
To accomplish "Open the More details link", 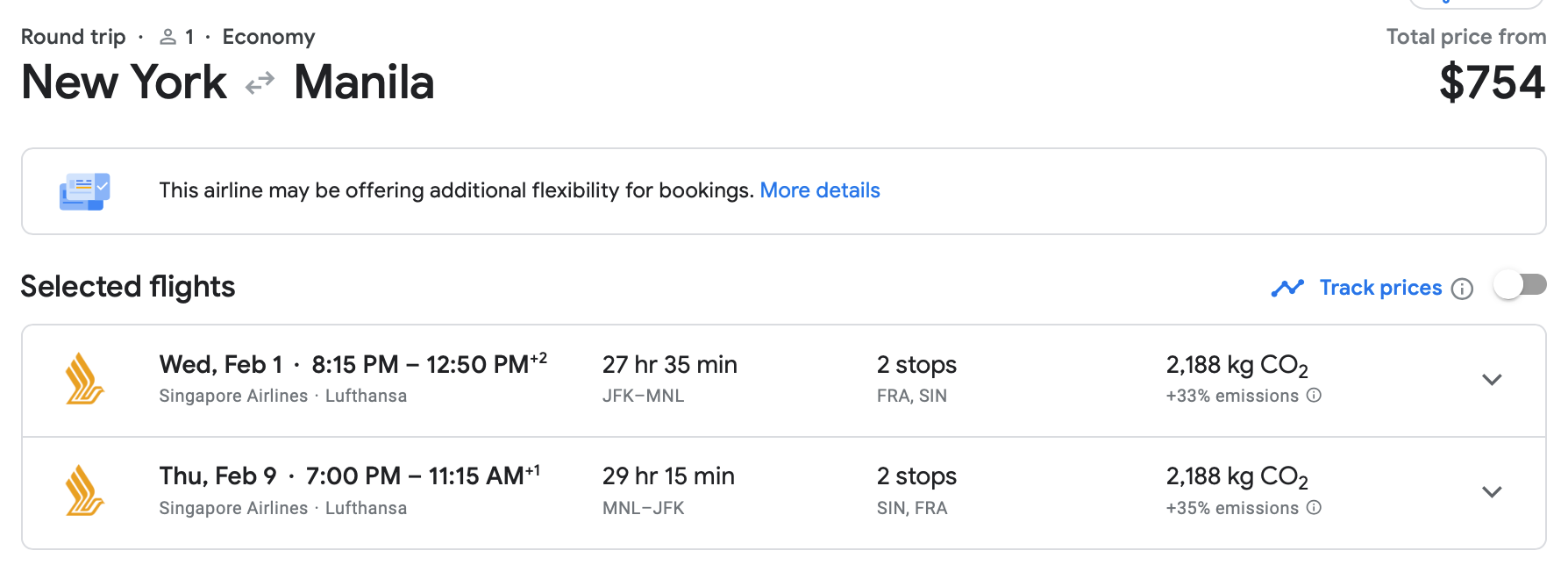I will point(819,190).
